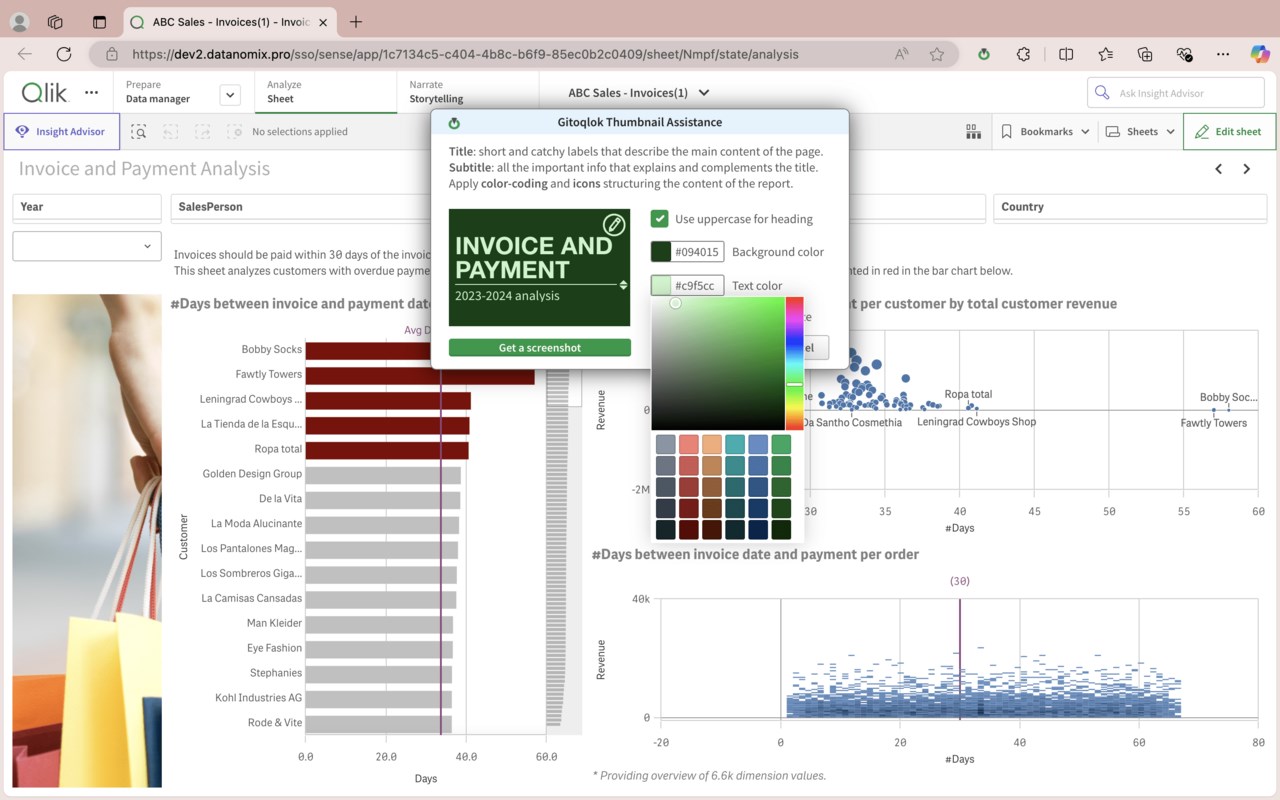Add this page to favorites with star

(936, 54)
